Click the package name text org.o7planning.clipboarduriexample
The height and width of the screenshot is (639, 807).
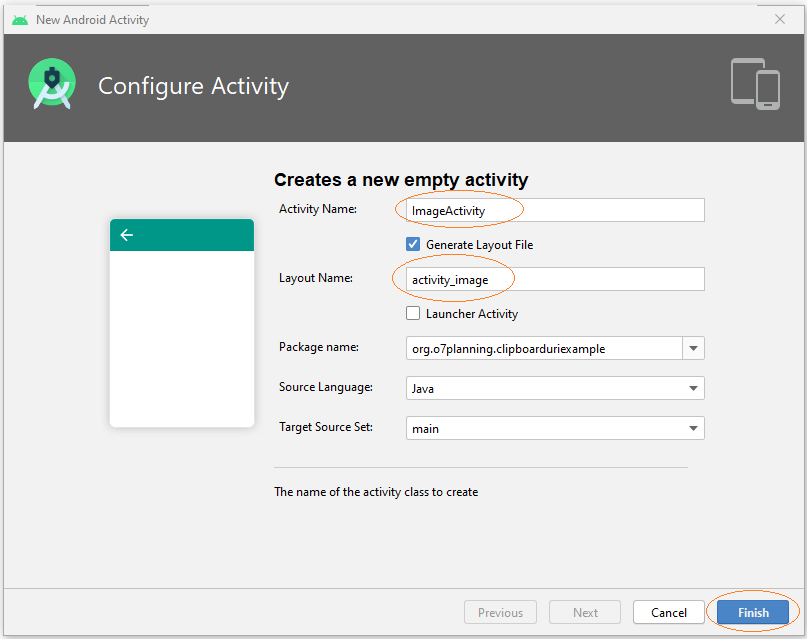(508, 349)
